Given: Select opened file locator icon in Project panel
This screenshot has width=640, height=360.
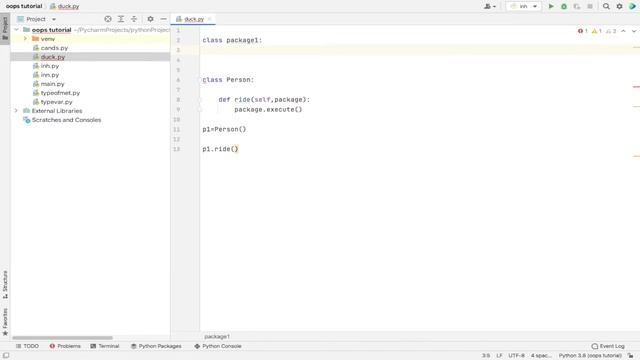Looking at the screenshot, I should click(x=108, y=19).
